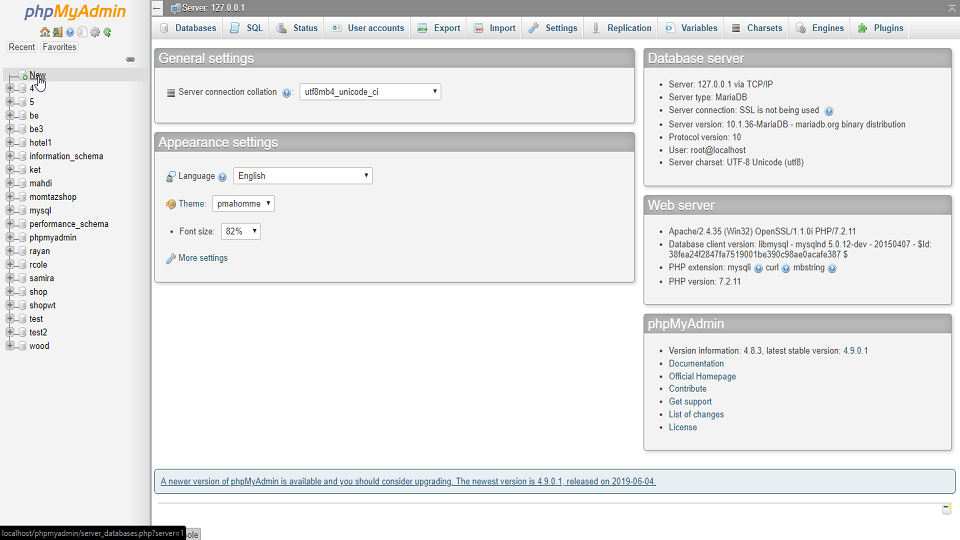Expand the momtazshop database node
This screenshot has height=540, width=960.
[10, 197]
